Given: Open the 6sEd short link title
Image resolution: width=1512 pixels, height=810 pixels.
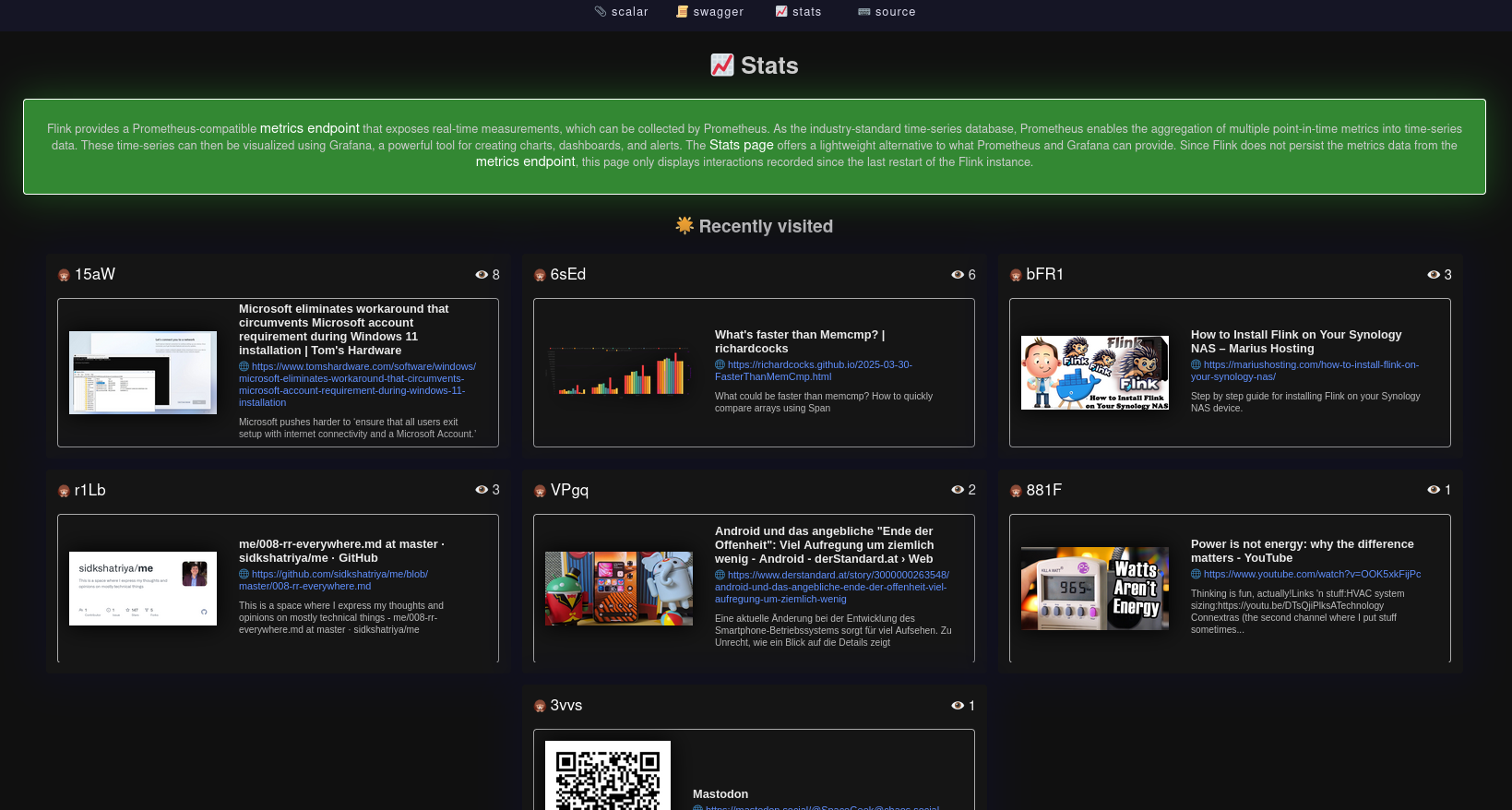Looking at the screenshot, I should 568,274.
